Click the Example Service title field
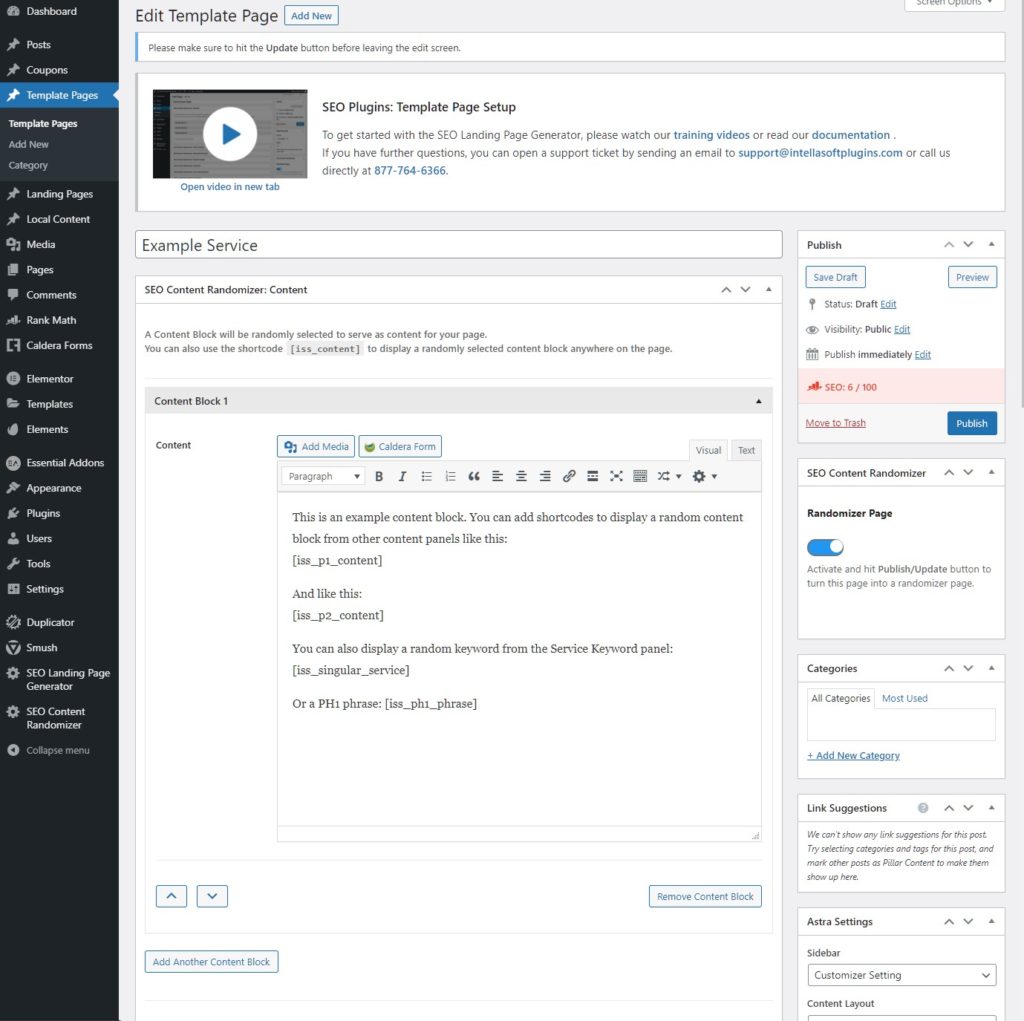The width and height of the screenshot is (1024, 1021). coord(458,245)
